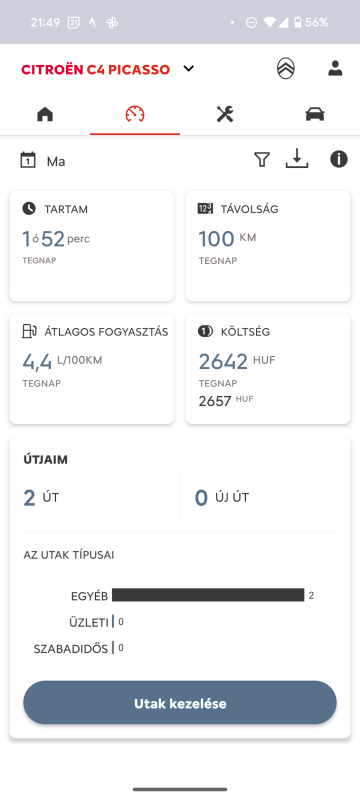The width and height of the screenshot is (360, 800).
Task: Switch to the car vehicle tab
Action: pyautogui.click(x=315, y=114)
